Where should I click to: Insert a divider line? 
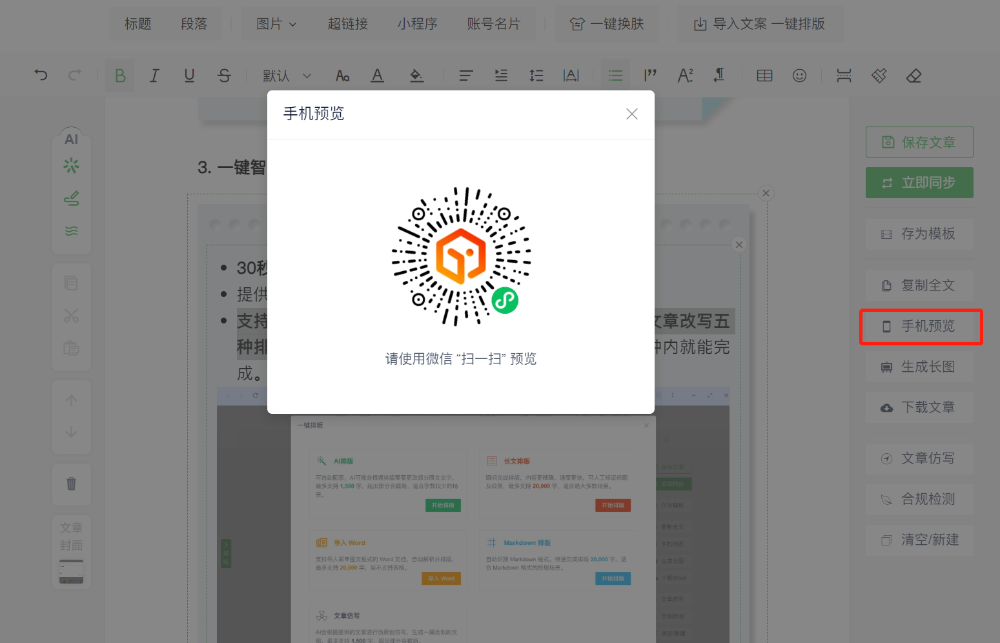click(x=844, y=76)
